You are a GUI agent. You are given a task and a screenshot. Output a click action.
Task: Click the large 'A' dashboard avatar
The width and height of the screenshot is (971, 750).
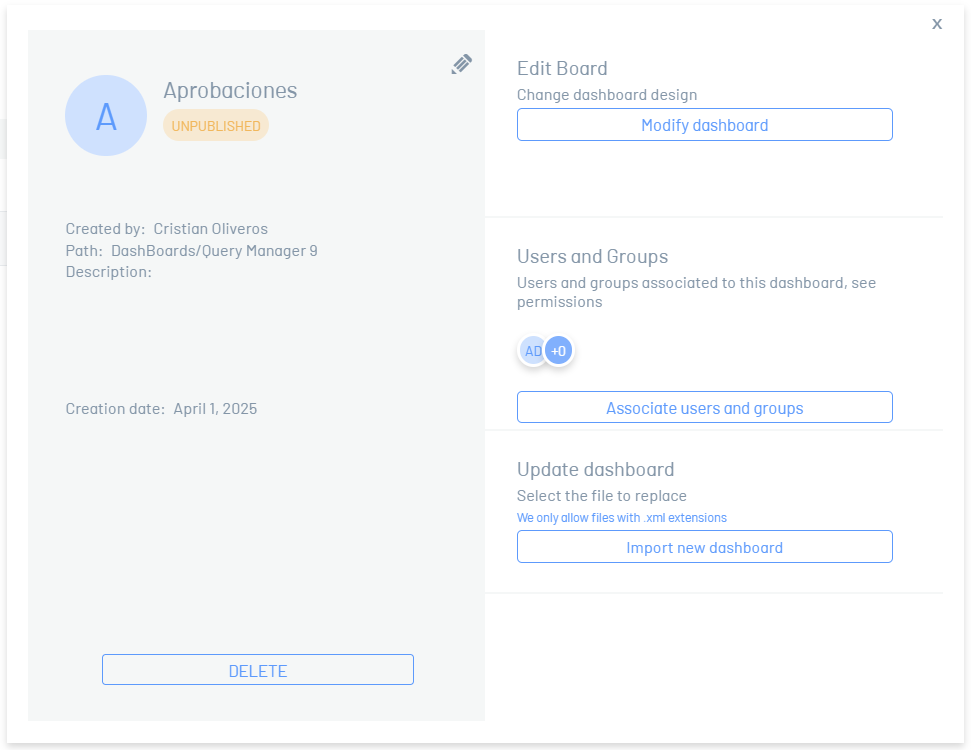pyautogui.click(x=106, y=116)
